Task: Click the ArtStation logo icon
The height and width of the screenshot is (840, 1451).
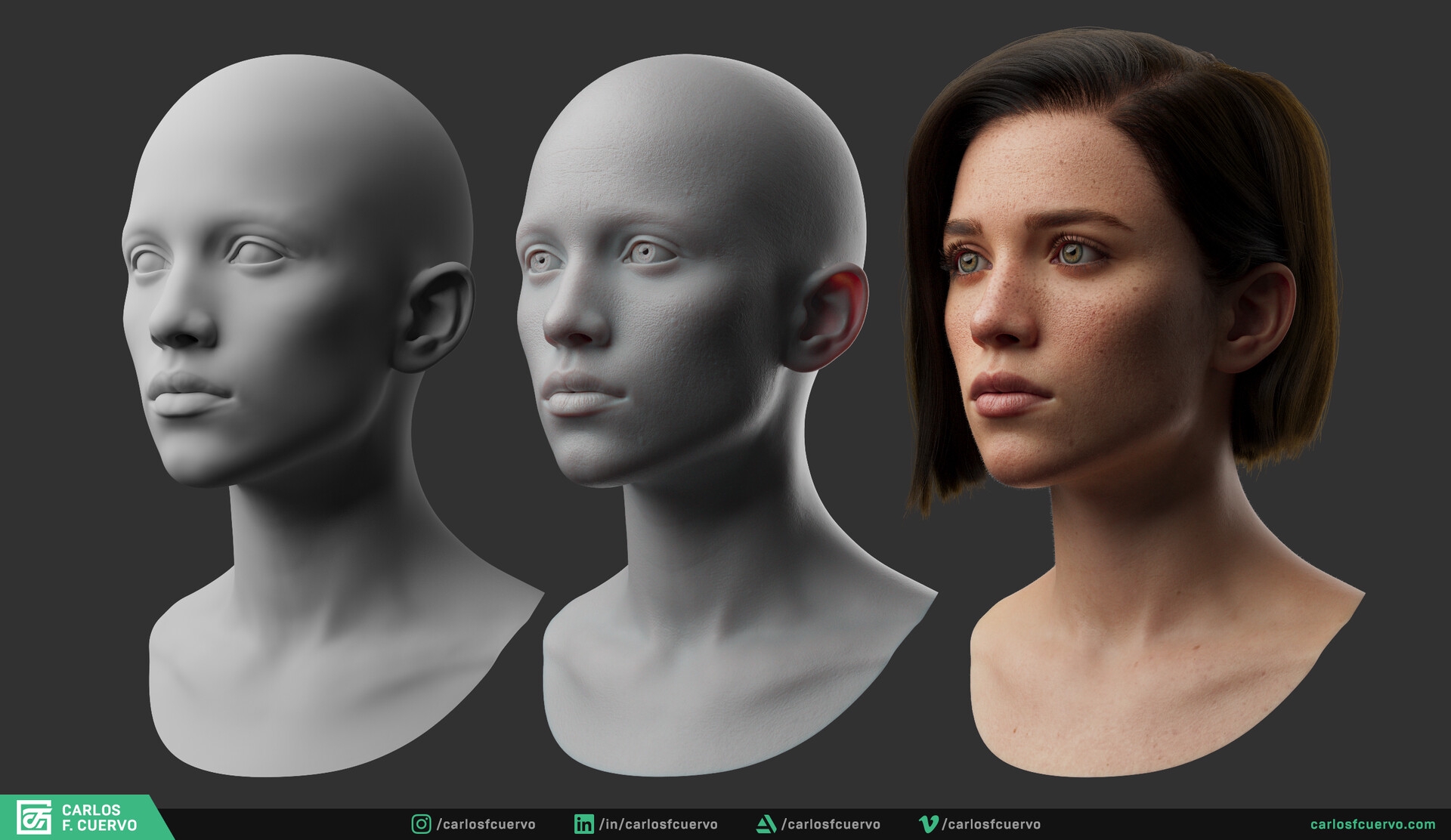Action: tap(766, 824)
